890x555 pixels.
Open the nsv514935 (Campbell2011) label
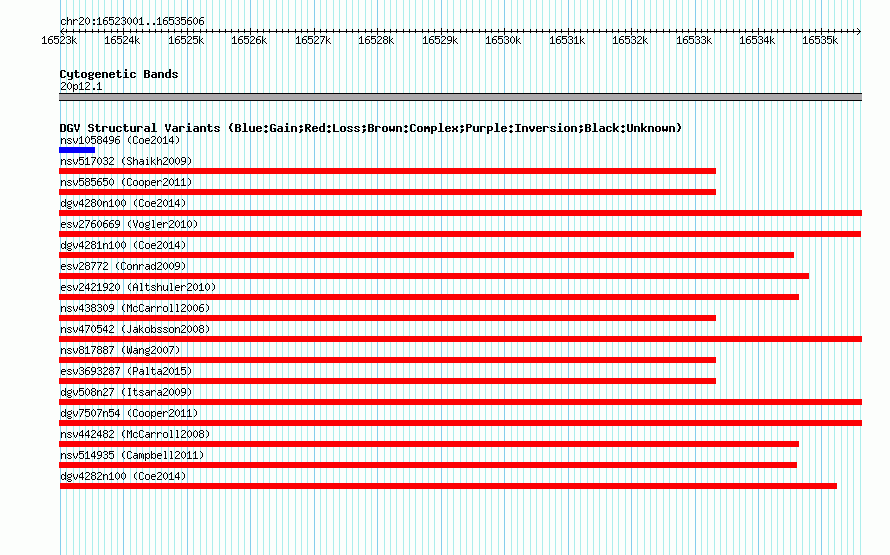pos(132,455)
